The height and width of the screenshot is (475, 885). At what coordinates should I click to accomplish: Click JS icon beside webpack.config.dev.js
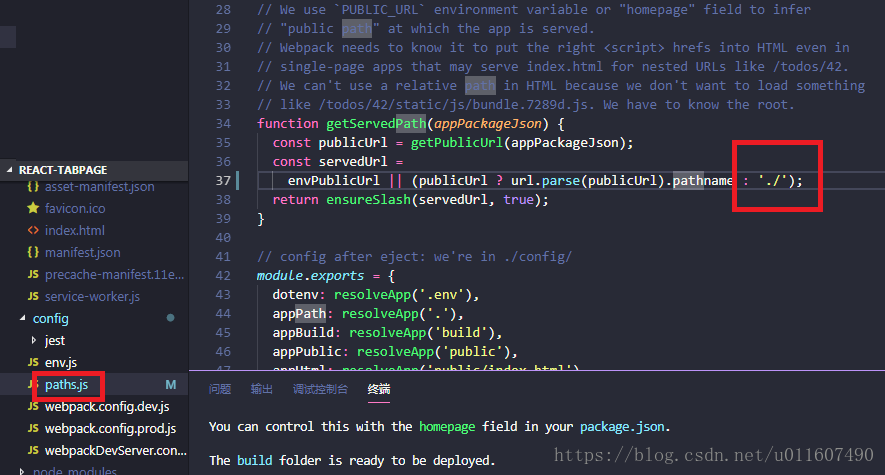tap(33, 406)
